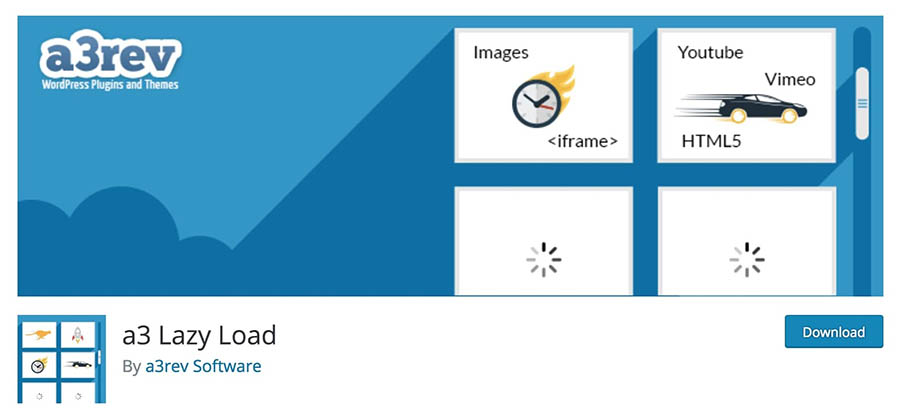The image size is (900, 419).
Task: Click the flaming clock icon in Images card
Action: (543, 97)
